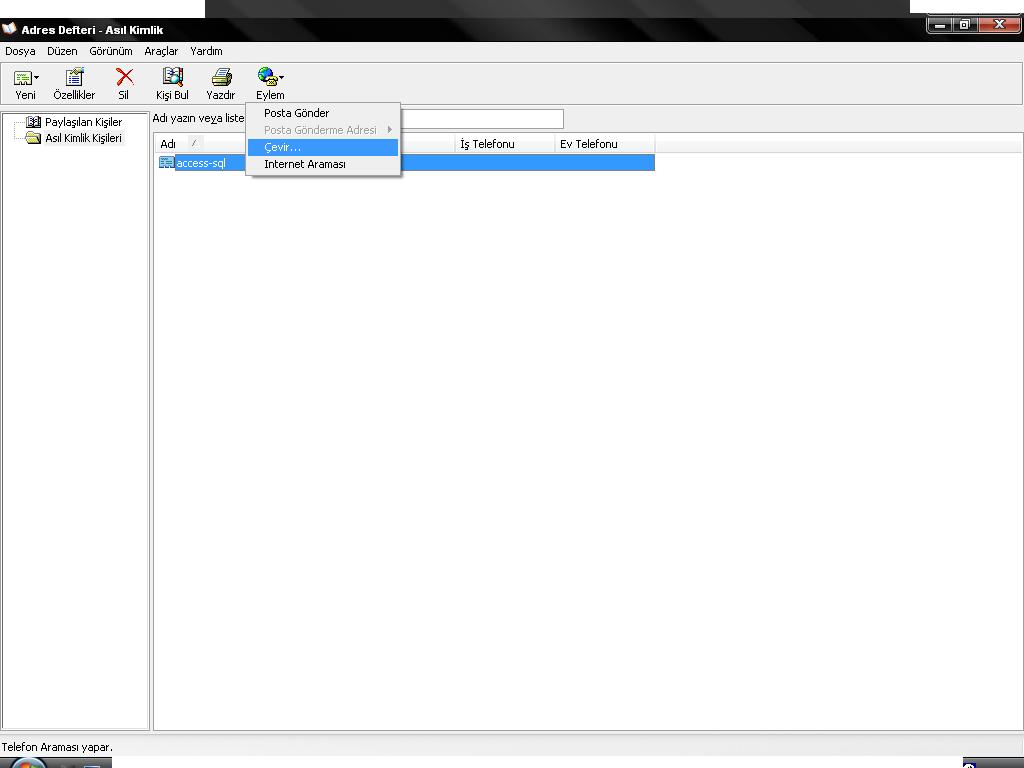Click the Yazdır (Print) icon

click(x=221, y=78)
